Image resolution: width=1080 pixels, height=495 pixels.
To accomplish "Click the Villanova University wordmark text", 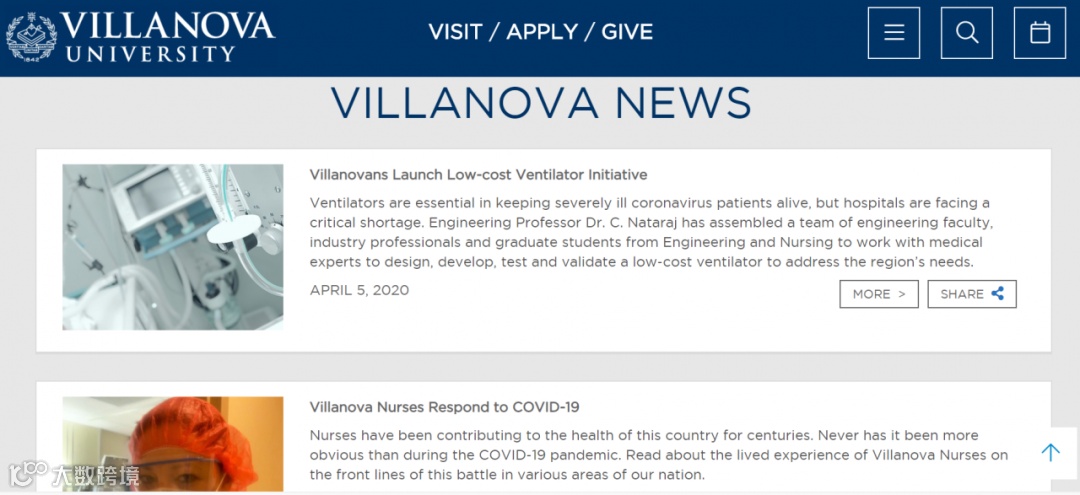I will pos(167,36).
